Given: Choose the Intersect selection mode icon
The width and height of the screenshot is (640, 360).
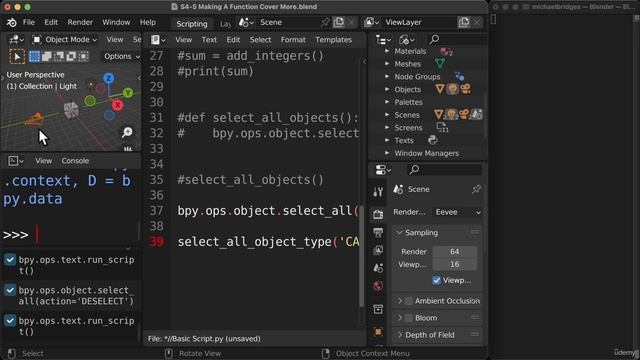Looking at the screenshot, I should point(83,56).
